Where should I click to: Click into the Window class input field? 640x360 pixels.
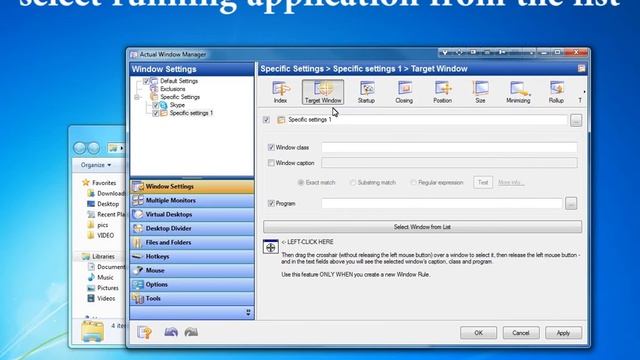pyautogui.click(x=449, y=147)
